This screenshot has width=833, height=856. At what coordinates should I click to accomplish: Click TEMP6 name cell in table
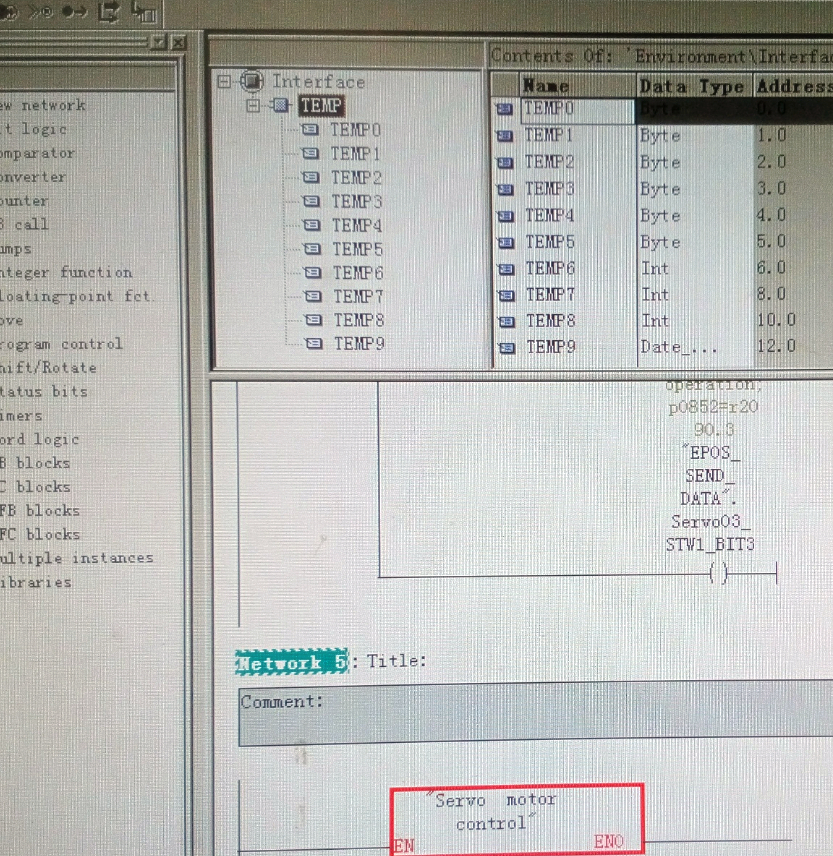pyautogui.click(x=579, y=268)
